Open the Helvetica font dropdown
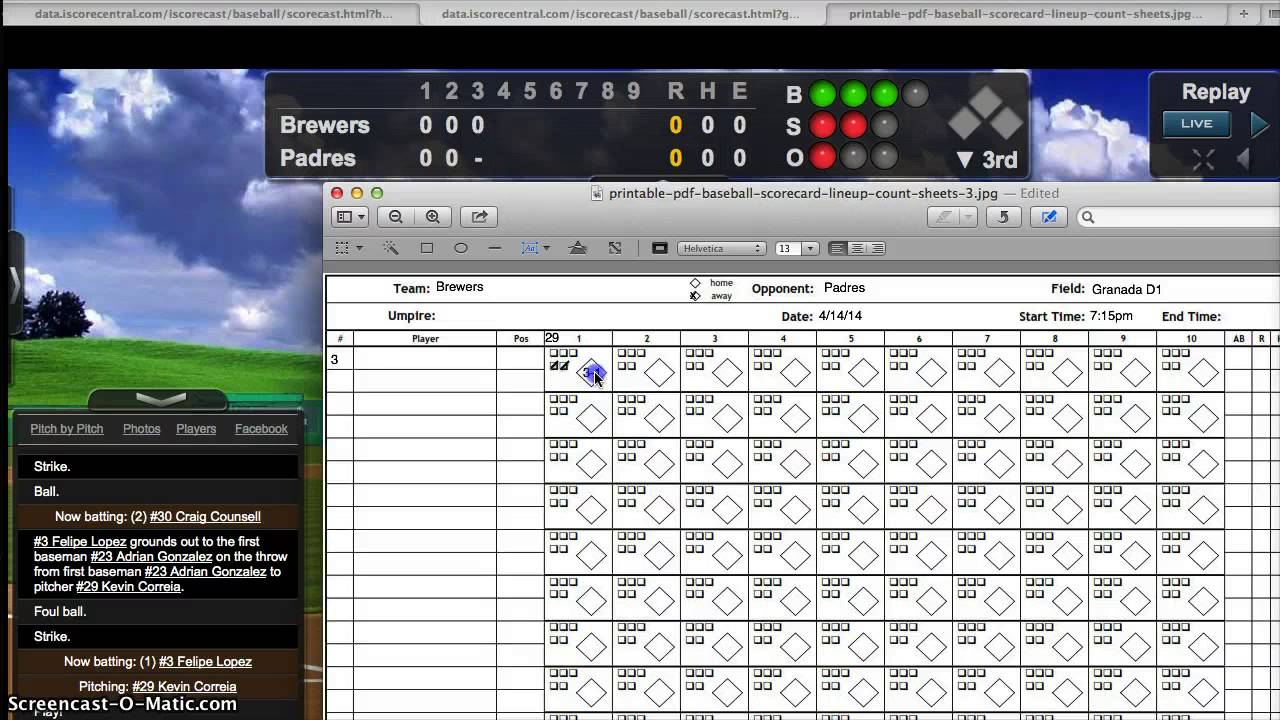The image size is (1280, 720). click(x=722, y=248)
